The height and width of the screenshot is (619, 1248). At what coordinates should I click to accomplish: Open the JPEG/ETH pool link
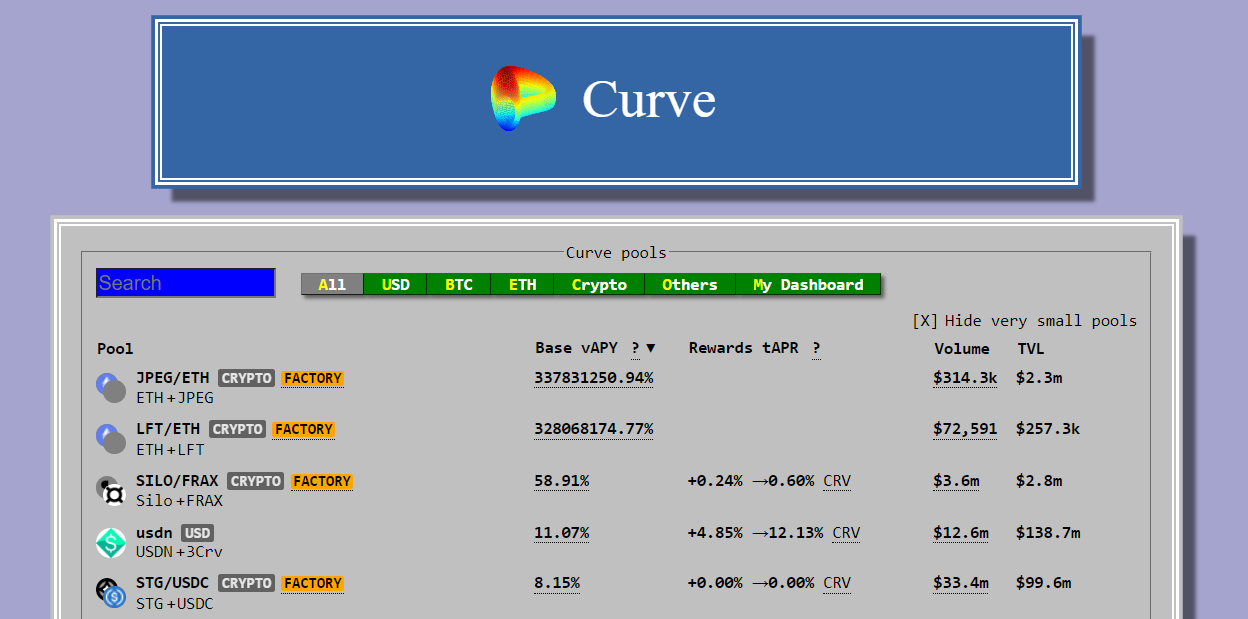click(173, 378)
